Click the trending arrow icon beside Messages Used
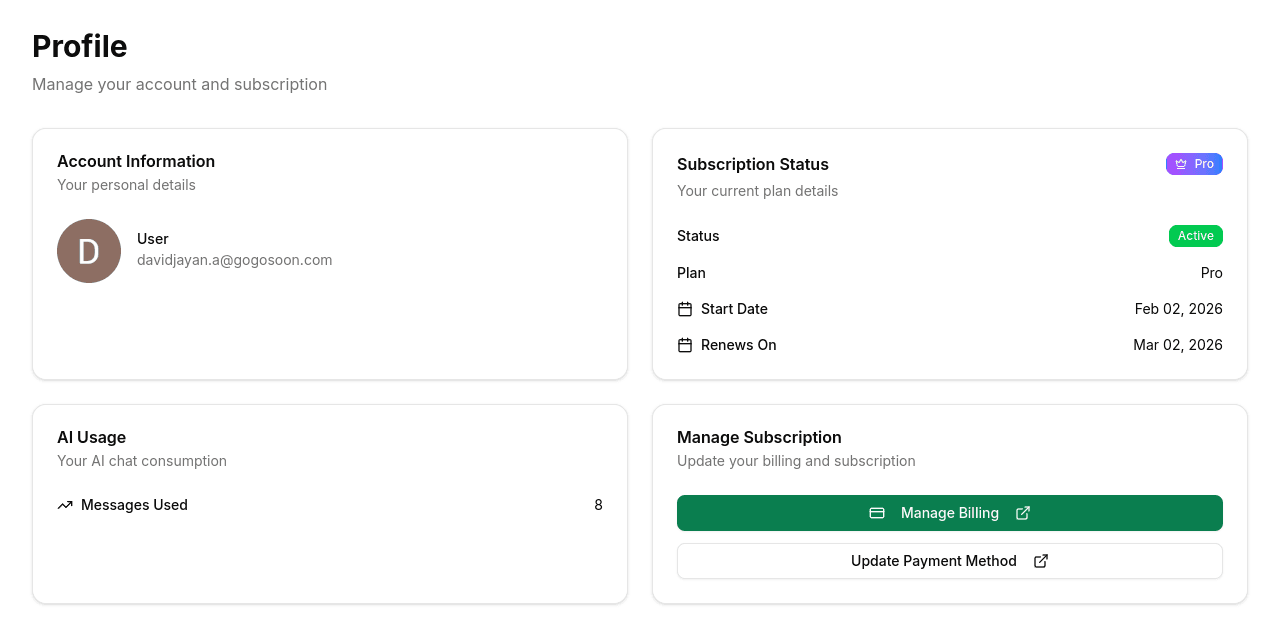 65,505
